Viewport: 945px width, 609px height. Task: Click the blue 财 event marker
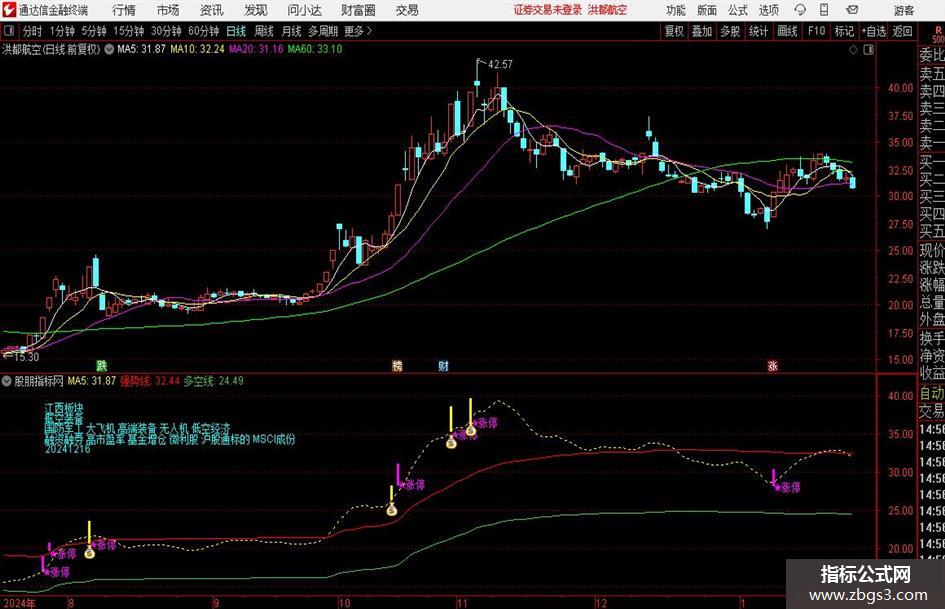pyautogui.click(x=444, y=365)
